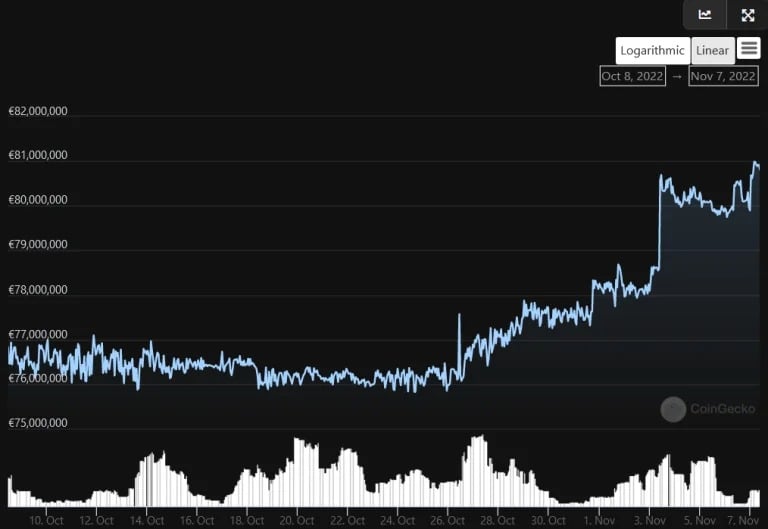Image resolution: width=768 pixels, height=529 pixels.
Task: Click the €80,000,000 axis label
Action: pos(38,200)
